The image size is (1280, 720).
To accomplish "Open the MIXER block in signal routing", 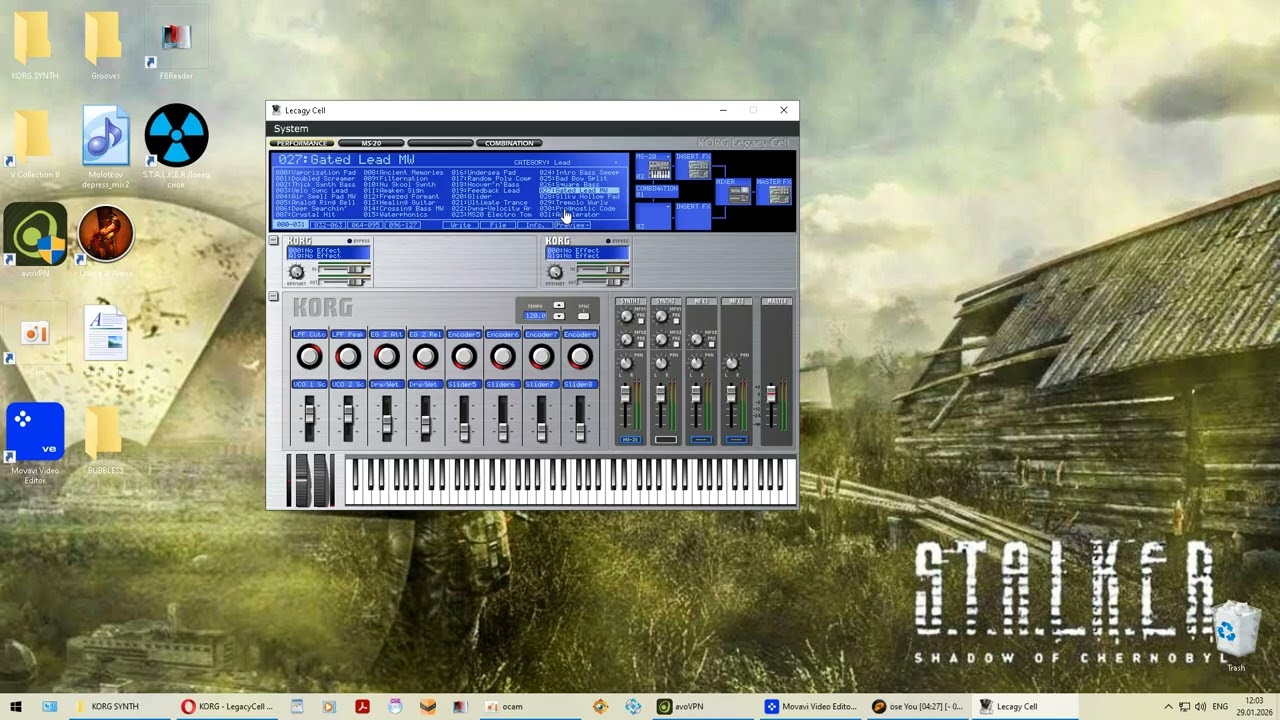I will click(733, 191).
